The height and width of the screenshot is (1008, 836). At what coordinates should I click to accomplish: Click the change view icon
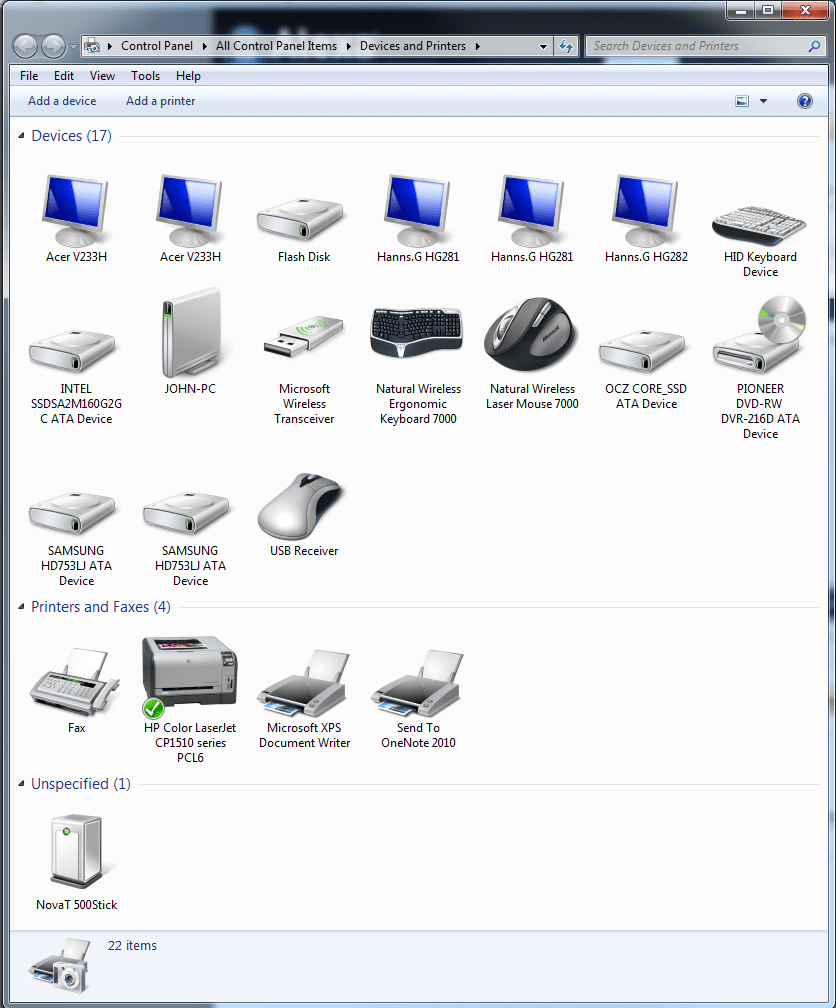[x=742, y=101]
